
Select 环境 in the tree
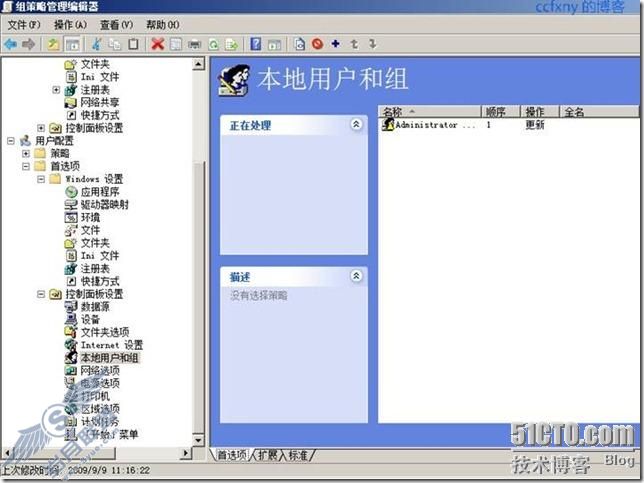90,217
